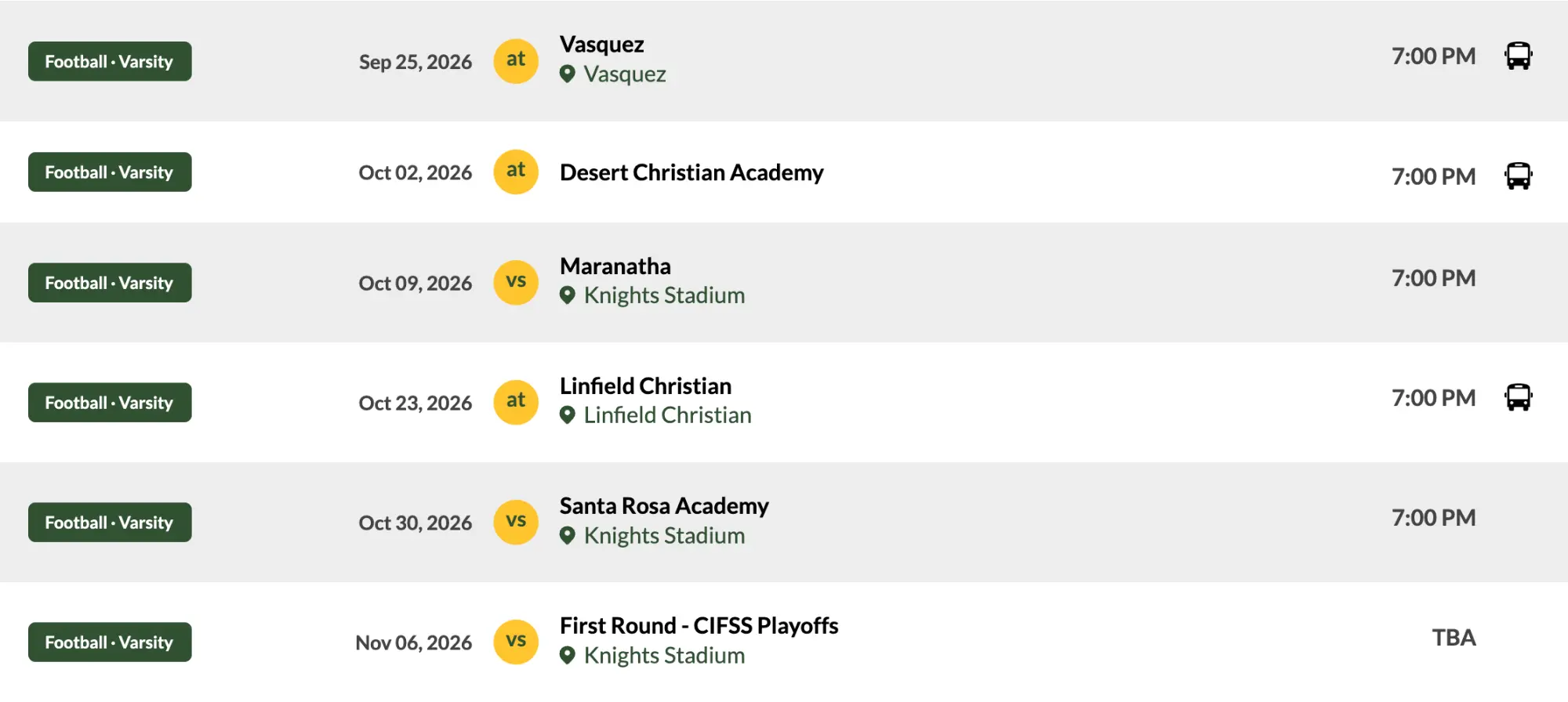Open Linfield Christian venue location link
This screenshot has width=1568, height=702.
[667, 415]
